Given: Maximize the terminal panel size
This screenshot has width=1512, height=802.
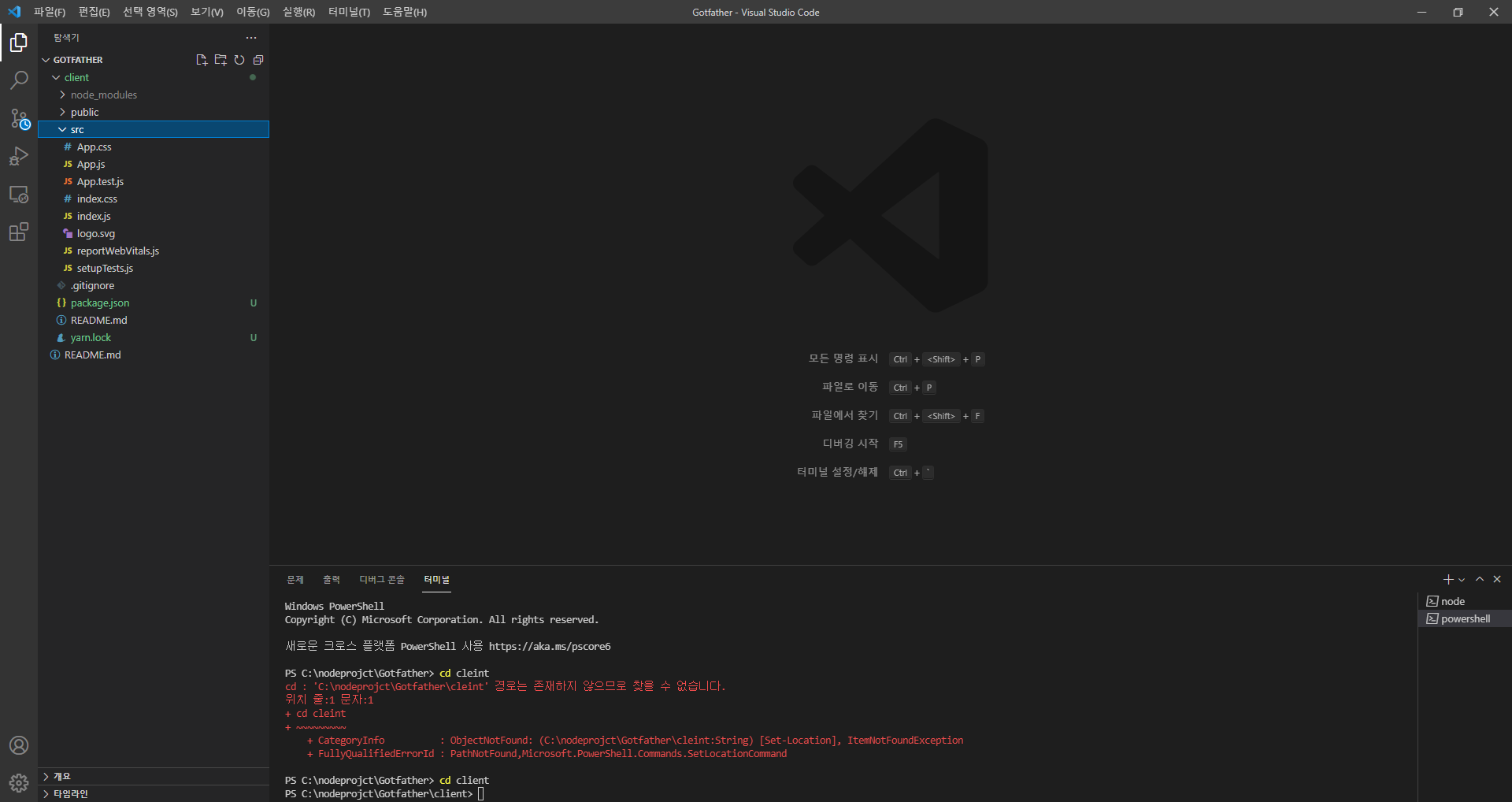Looking at the screenshot, I should (x=1480, y=580).
